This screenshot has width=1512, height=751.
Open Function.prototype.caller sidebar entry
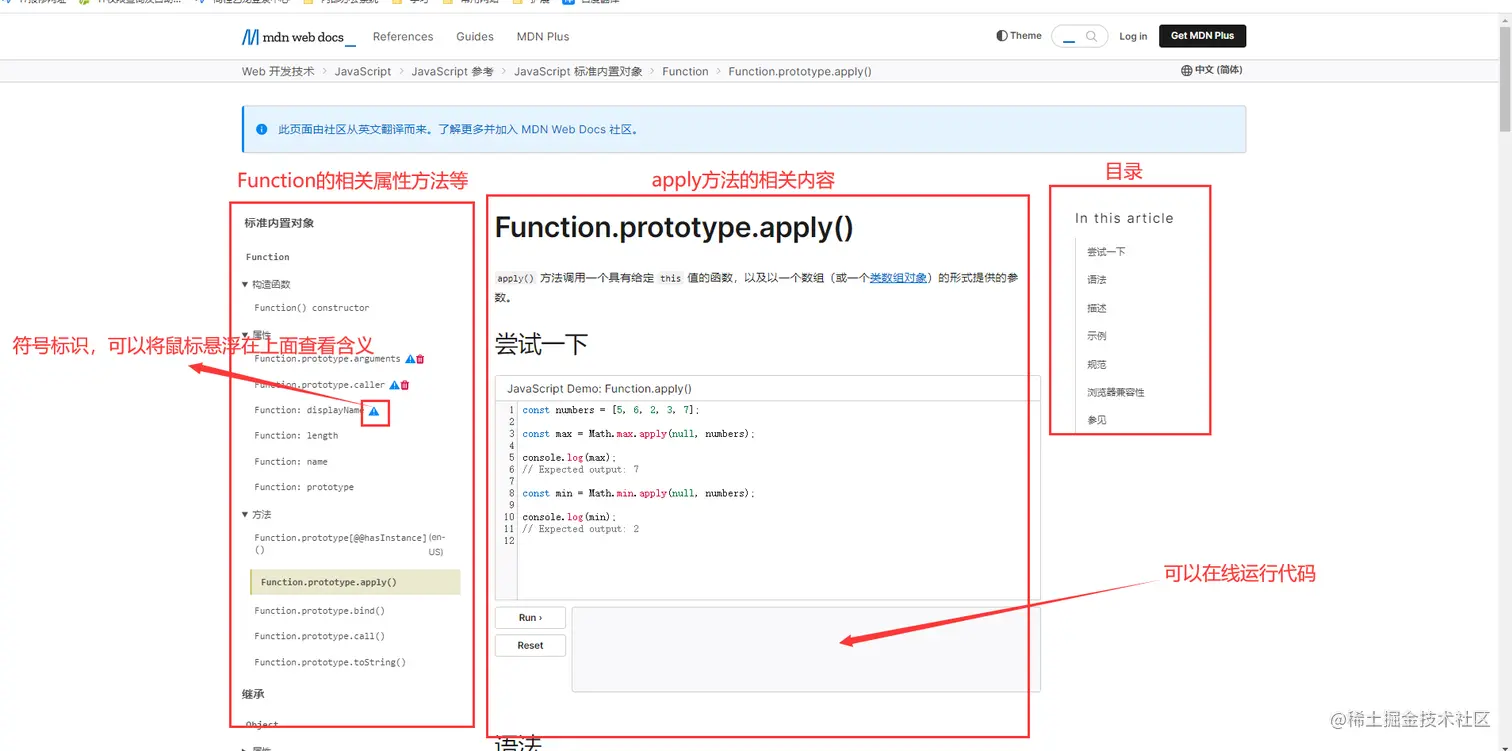click(x=320, y=385)
